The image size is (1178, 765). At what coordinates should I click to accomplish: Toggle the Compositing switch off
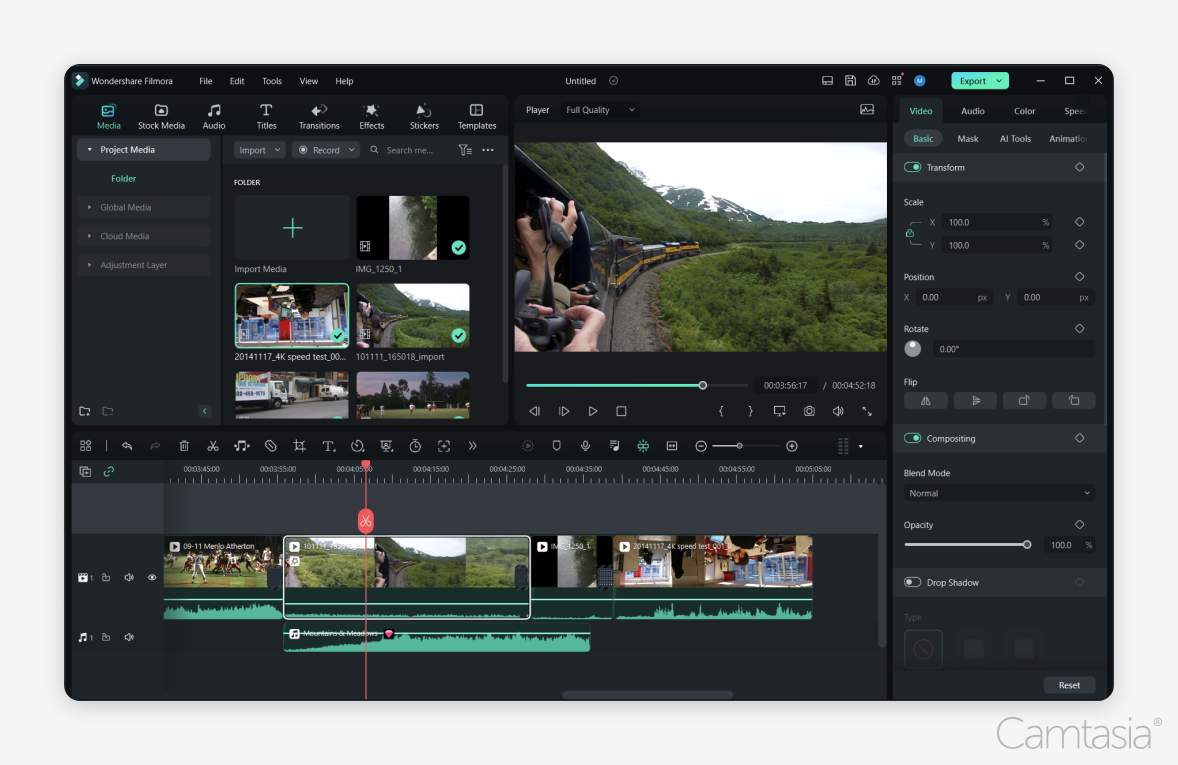click(x=912, y=438)
